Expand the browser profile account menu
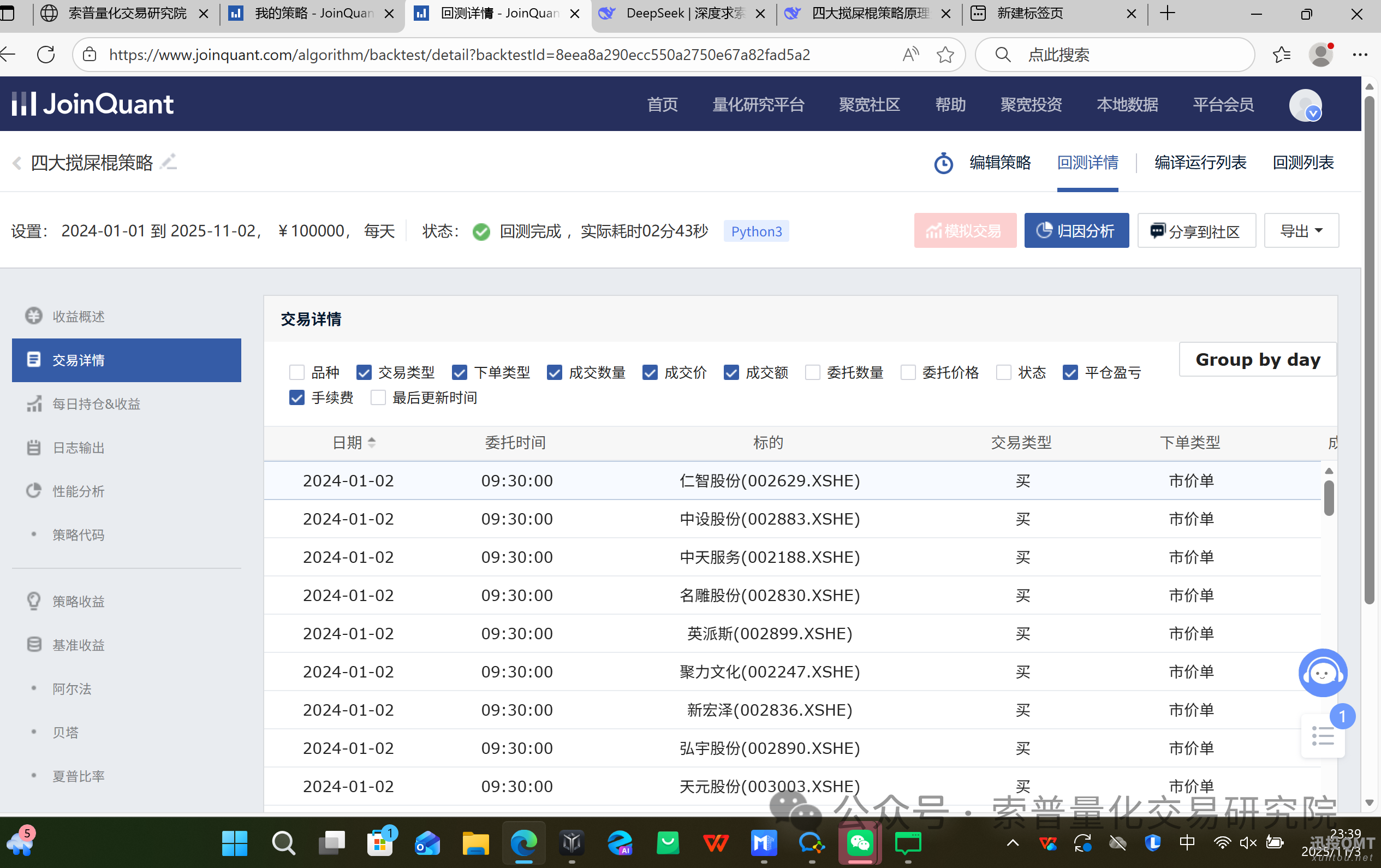 [x=1321, y=55]
